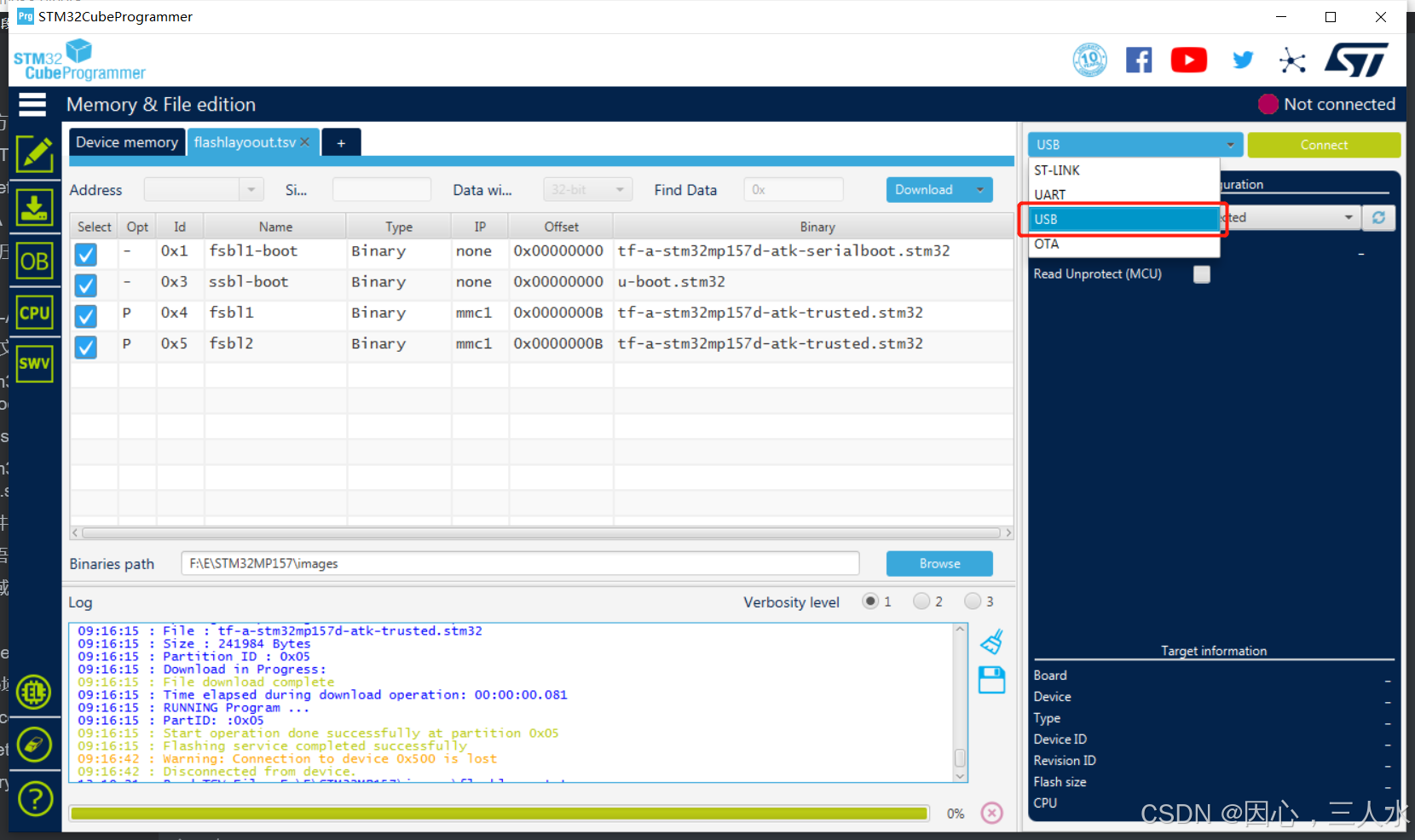The width and height of the screenshot is (1415, 840).
Task: Switch to Device memory tab
Action: 127,142
